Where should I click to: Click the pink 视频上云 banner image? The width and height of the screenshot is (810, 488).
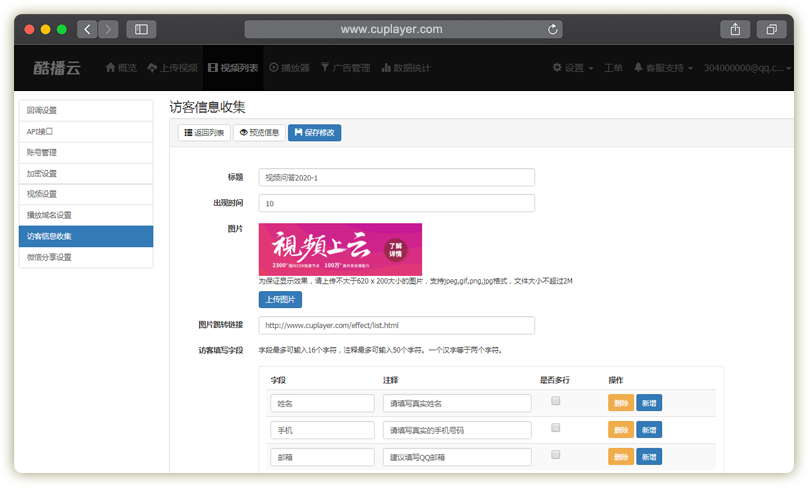(x=340, y=249)
